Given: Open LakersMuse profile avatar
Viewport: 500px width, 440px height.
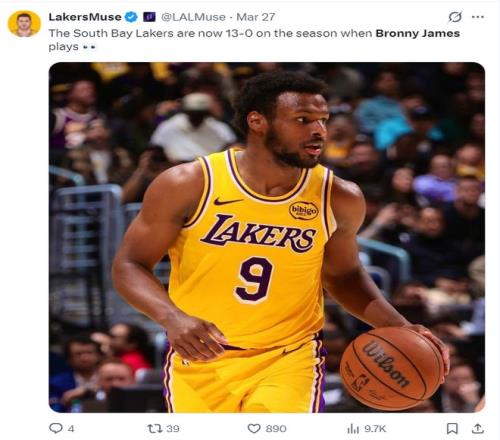Looking at the screenshot, I should [x=24, y=24].
